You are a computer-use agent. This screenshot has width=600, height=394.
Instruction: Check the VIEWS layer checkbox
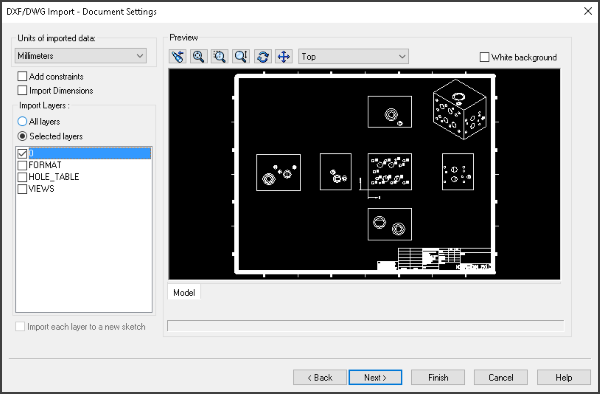tap(22, 189)
